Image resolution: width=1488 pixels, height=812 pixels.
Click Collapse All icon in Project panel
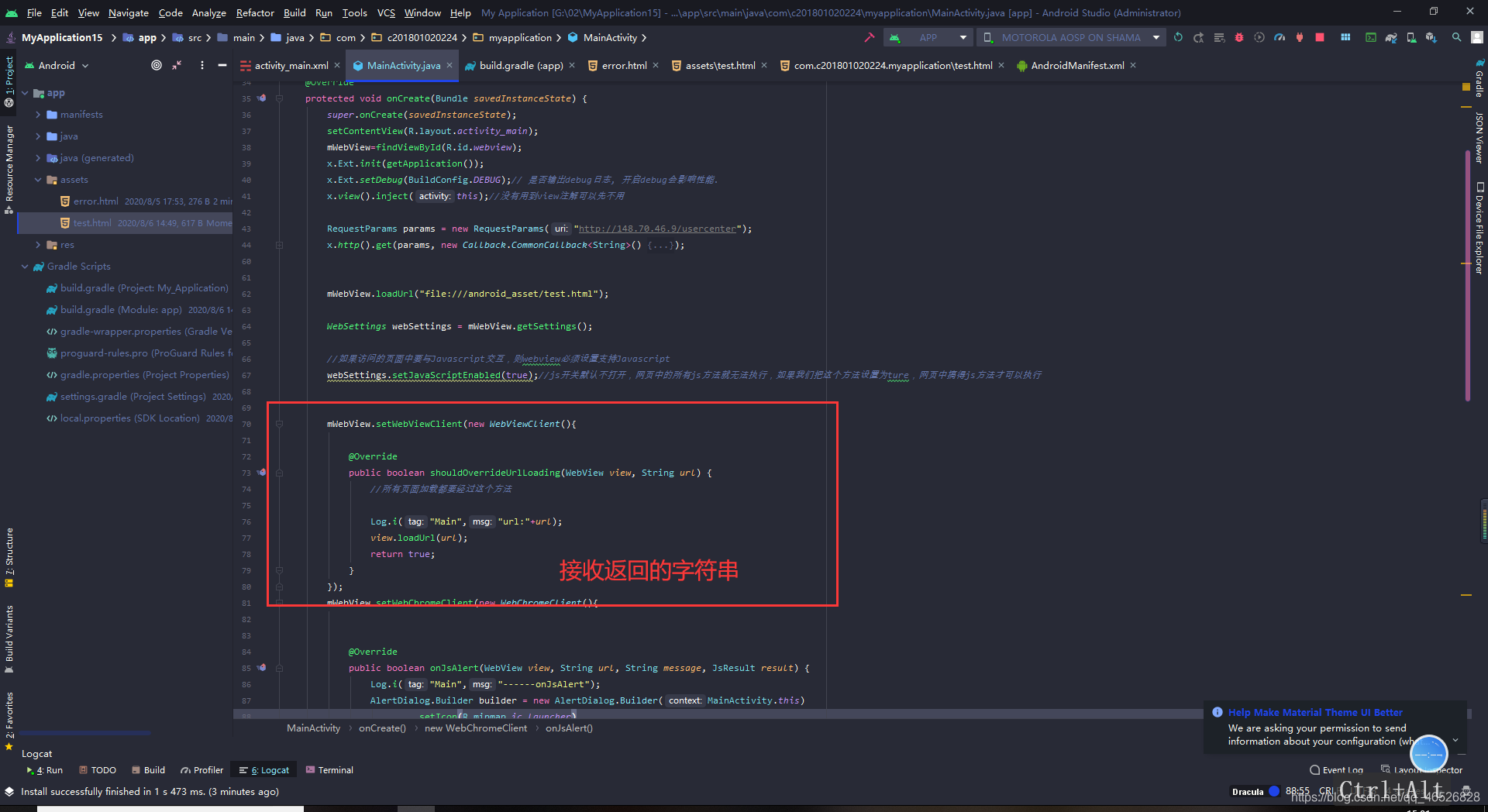pos(177,65)
